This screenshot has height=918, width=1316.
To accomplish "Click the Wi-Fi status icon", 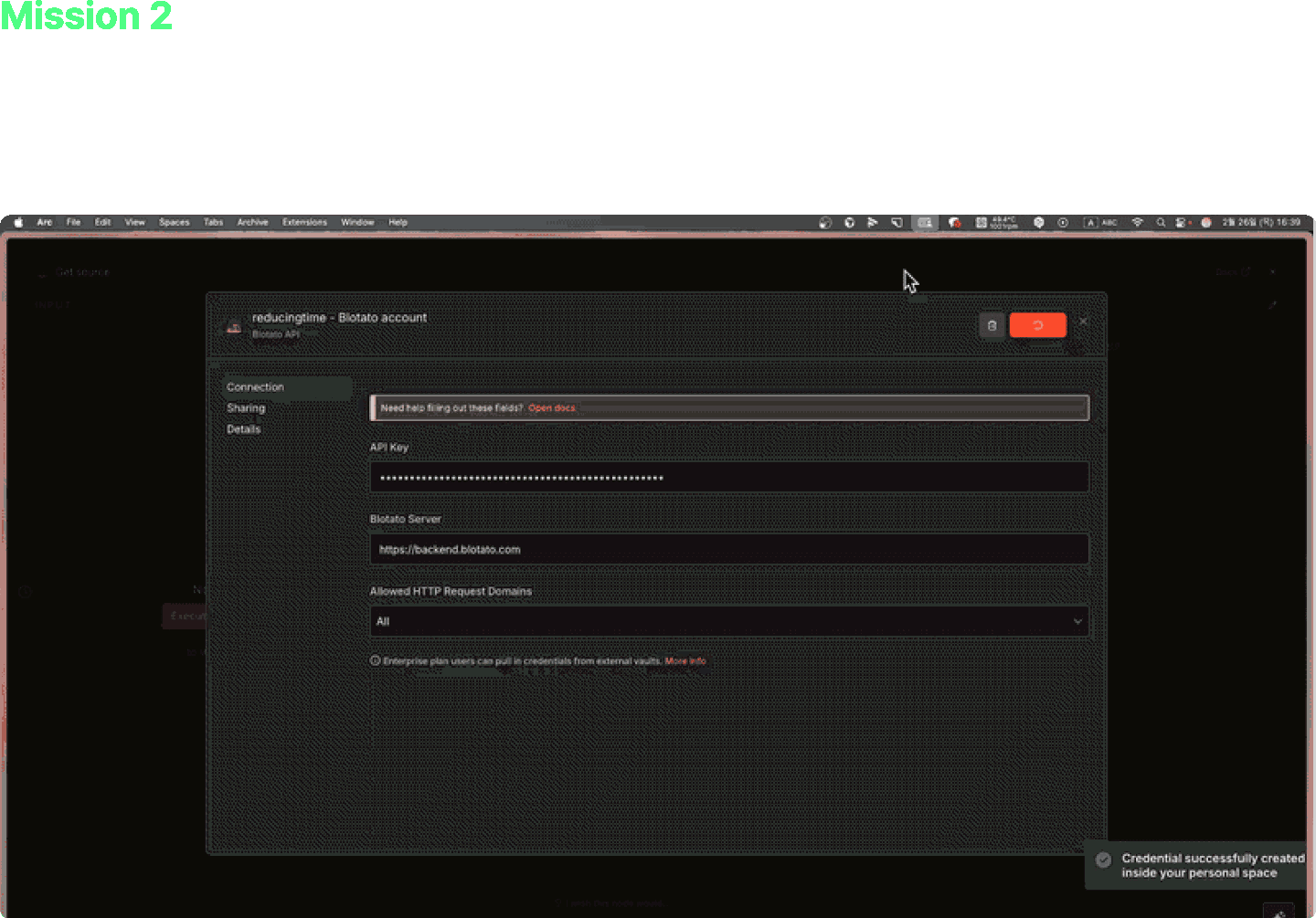I will (1138, 222).
